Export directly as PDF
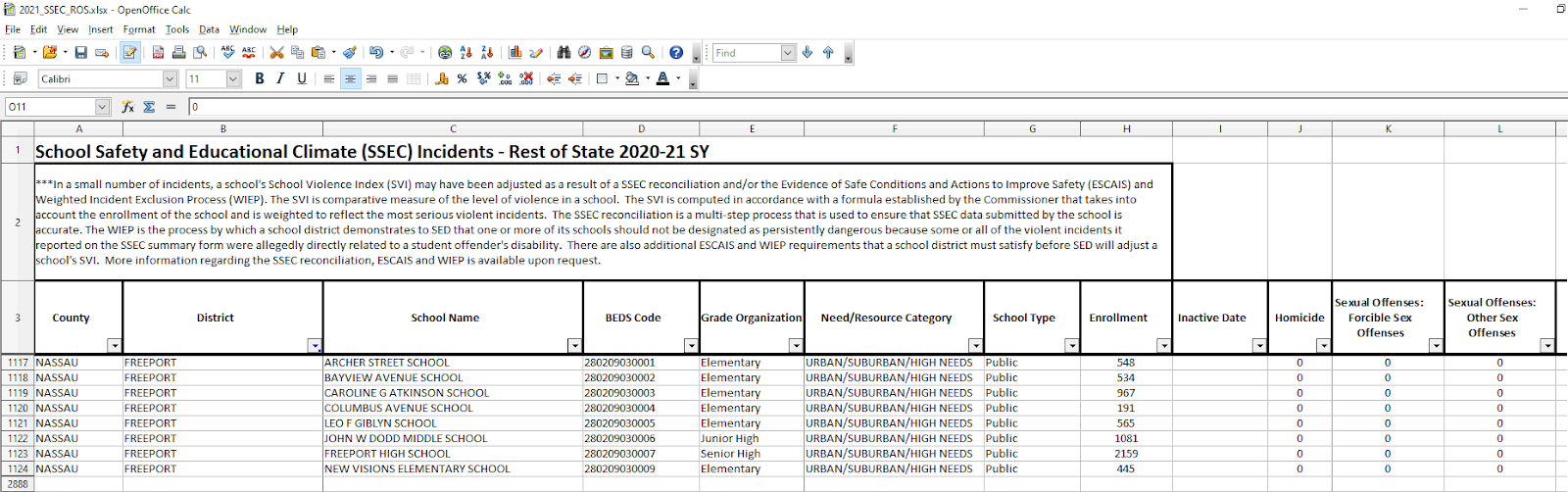This screenshot has height=492, width=1568. point(158,52)
